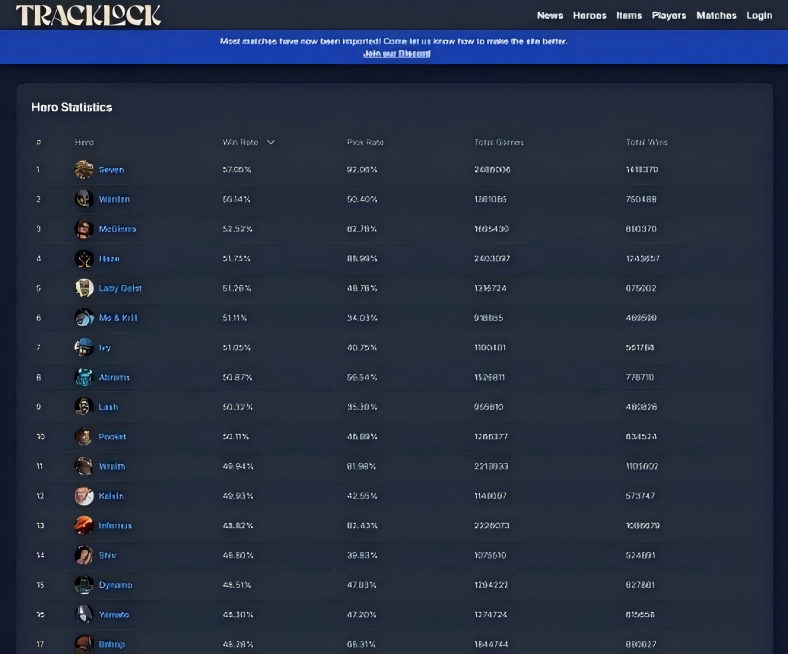Select Warden's pick rate value
Viewport: 788px width, 654px height.
pyautogui.click(x=362, y=200)
